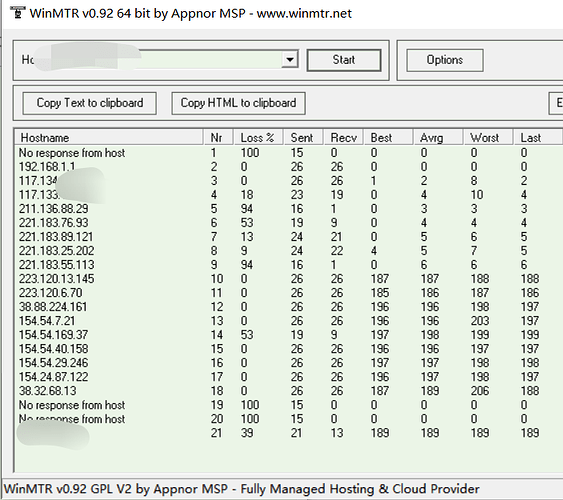Click loss value 39 in hop 21
Viewport: 563px width, 500px height.
click(x=247, y=433)
